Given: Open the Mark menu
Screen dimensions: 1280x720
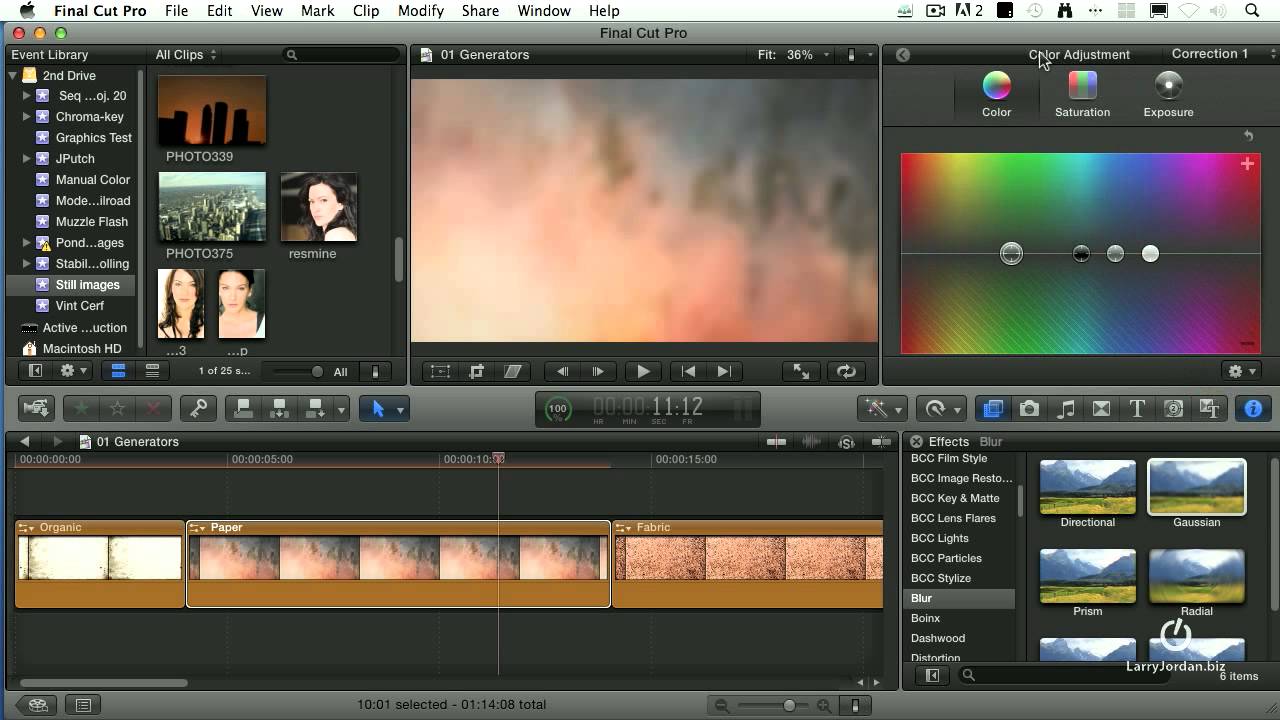Looking at the screenshot, I should (317, 11).
